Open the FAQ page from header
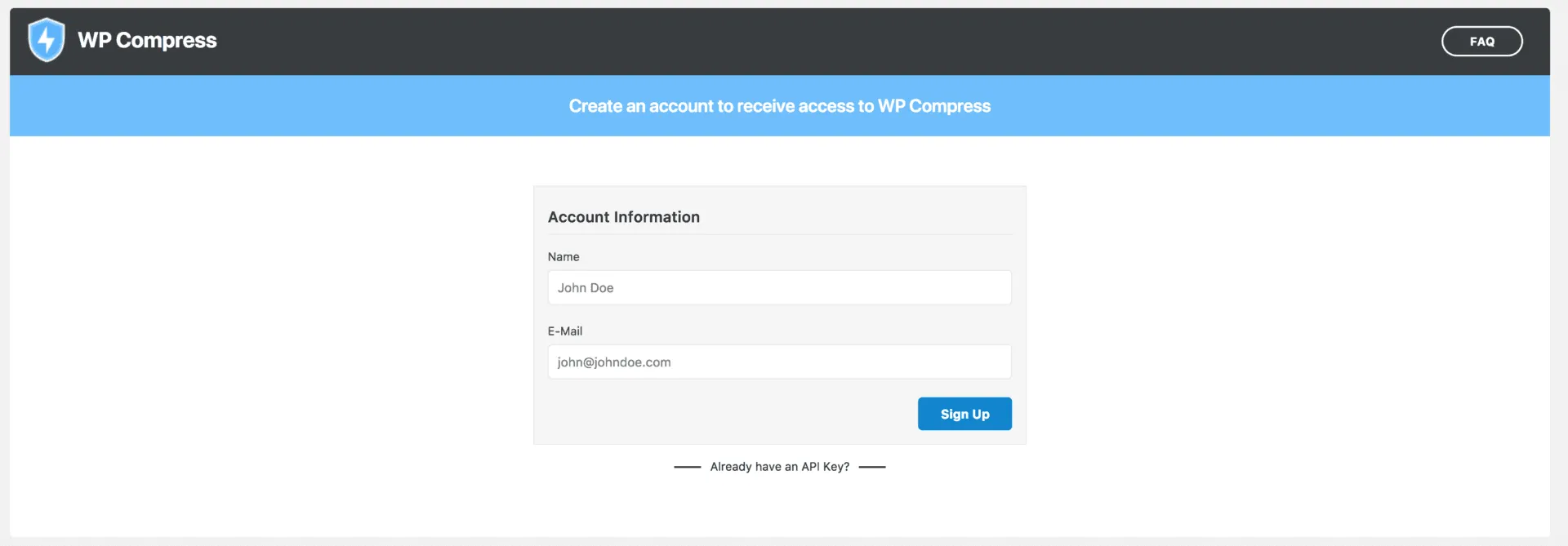The width and height of the screenshot is (1568, 546). [x=1481, y=42]
